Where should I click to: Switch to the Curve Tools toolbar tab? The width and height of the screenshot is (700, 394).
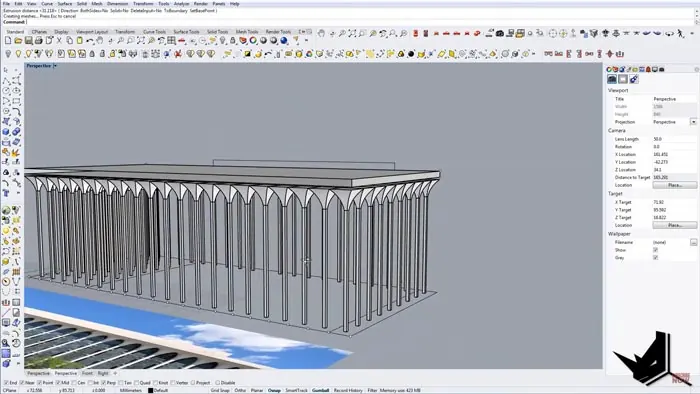tap(154, 32)
